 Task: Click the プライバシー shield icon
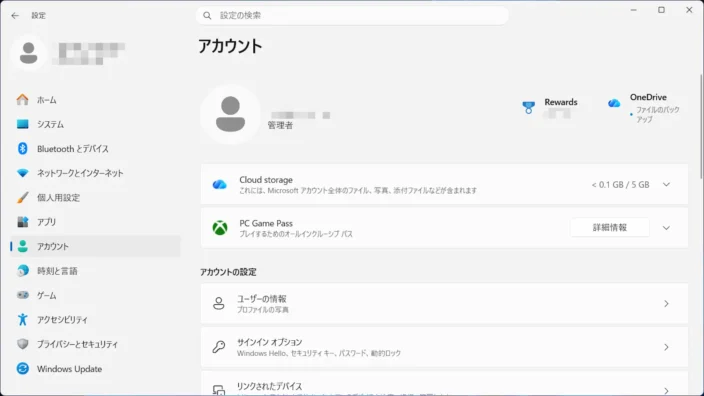coord(22,344)
